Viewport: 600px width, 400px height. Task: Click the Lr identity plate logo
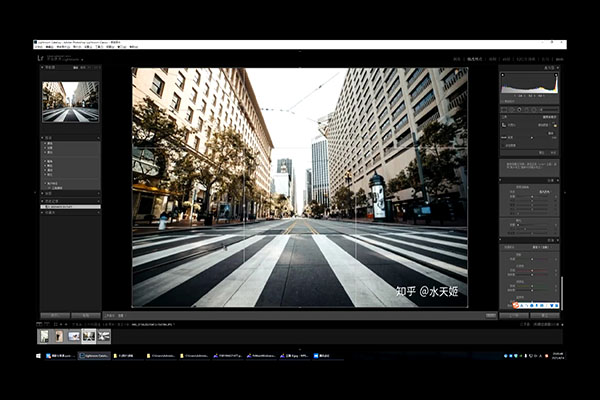click(40, 58)
